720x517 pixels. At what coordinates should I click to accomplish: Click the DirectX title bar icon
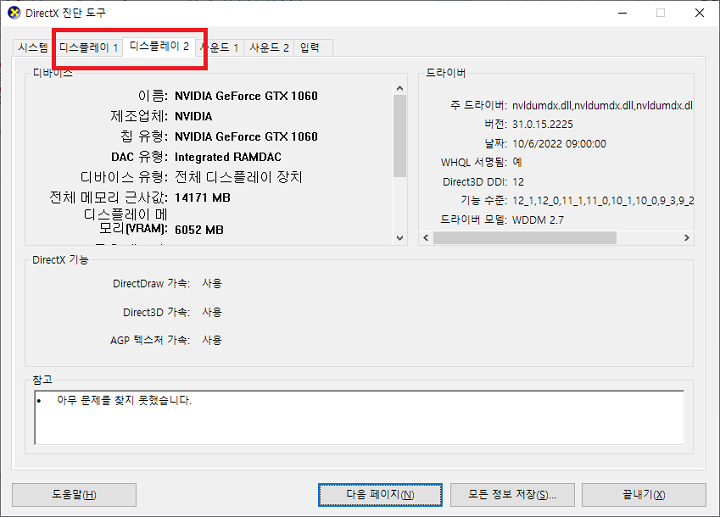[x=14, y=13]
